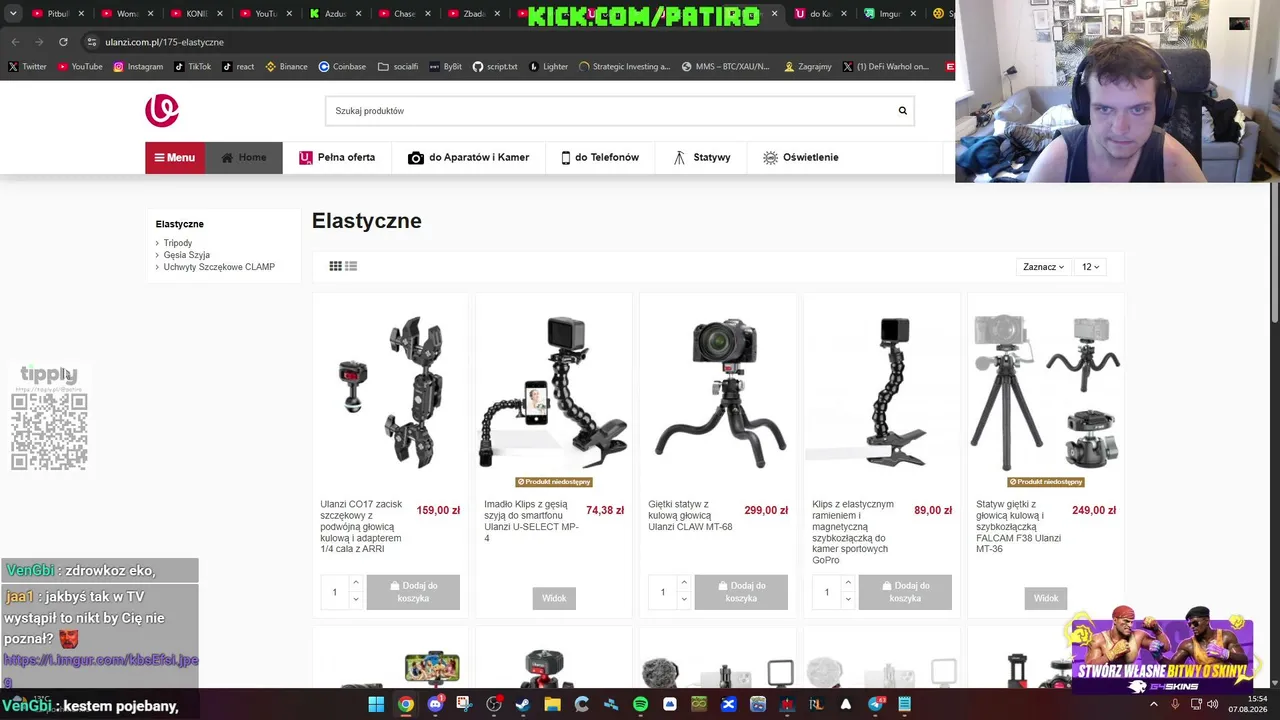The height and width of the screenshot is (720, 1280).
Task: Open the volume control in system tray
Action: pyautogui.click(x=1213, y=704)
